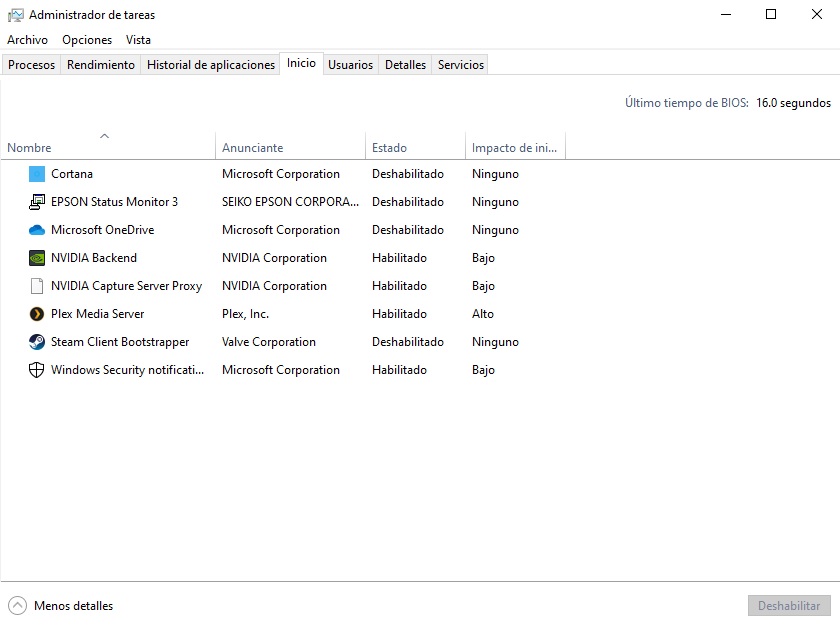
Task: Open the Servicios tab
Action: click(x=461, y=65)
